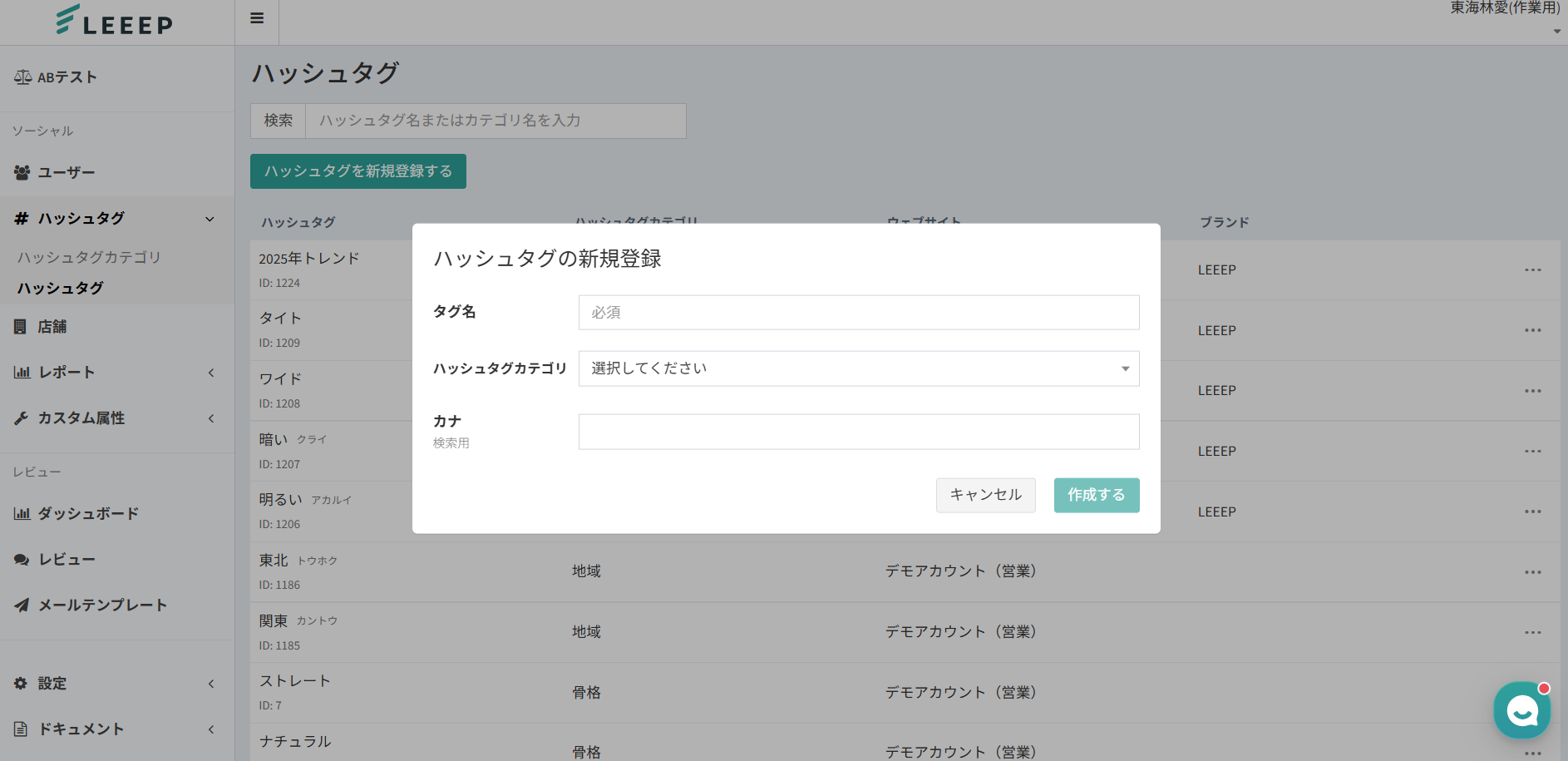Open the ハッシュタグカテゴリ dropdown
The image size is (1568, 761).
tap(858, 368)
